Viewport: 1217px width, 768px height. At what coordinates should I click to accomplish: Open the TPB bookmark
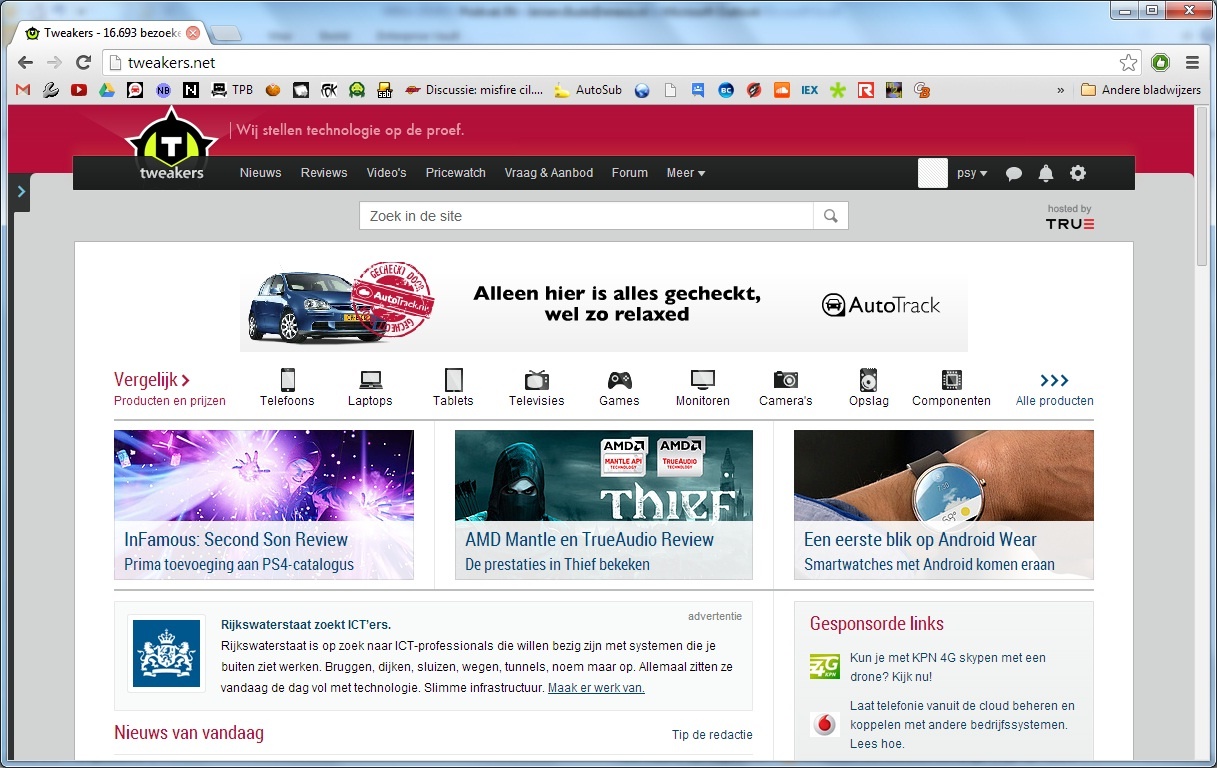point(232,90)
